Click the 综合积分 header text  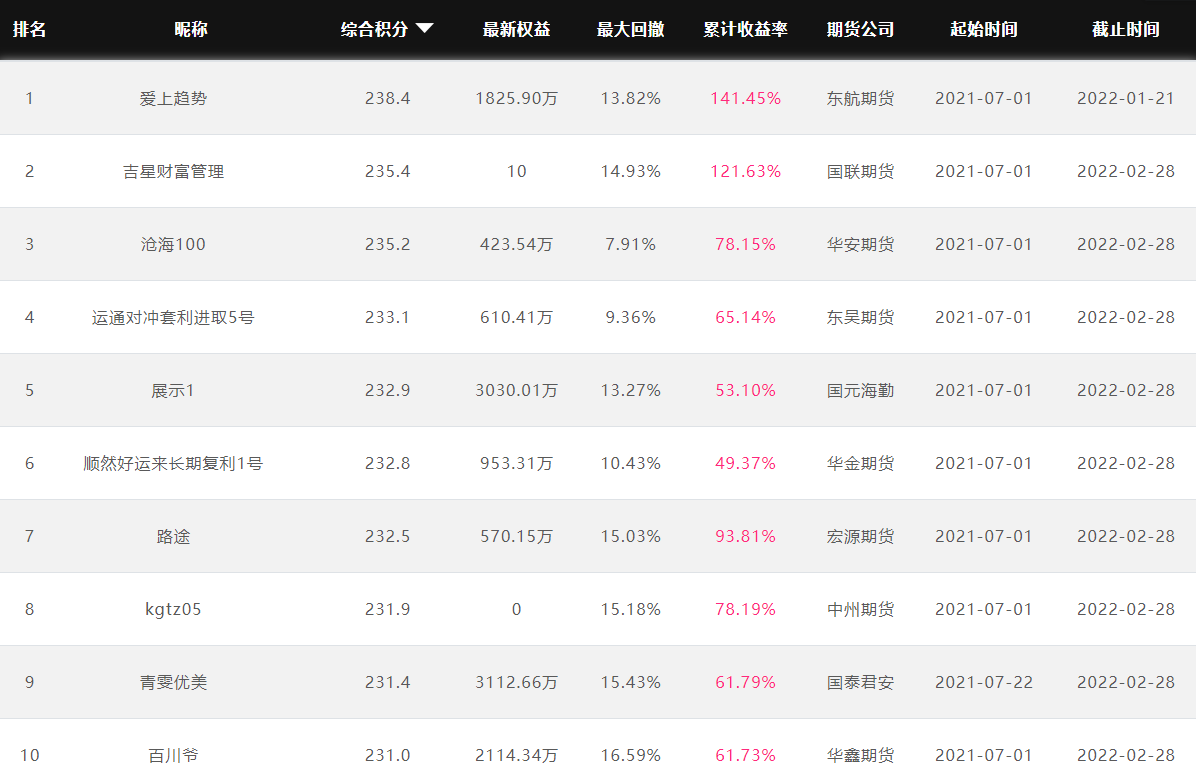[374, 29]
